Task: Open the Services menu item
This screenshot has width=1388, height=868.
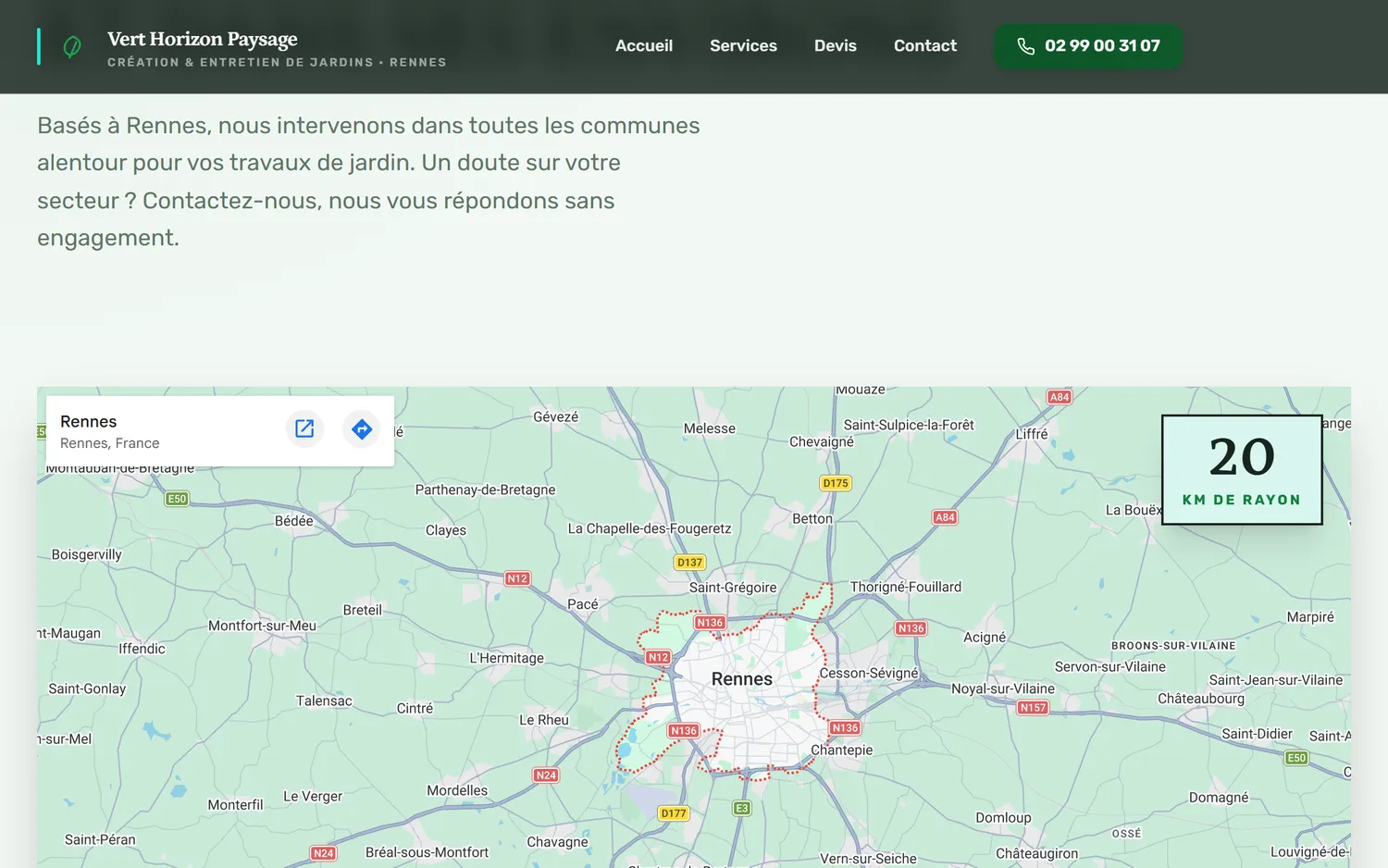Action: click(743, 45)
